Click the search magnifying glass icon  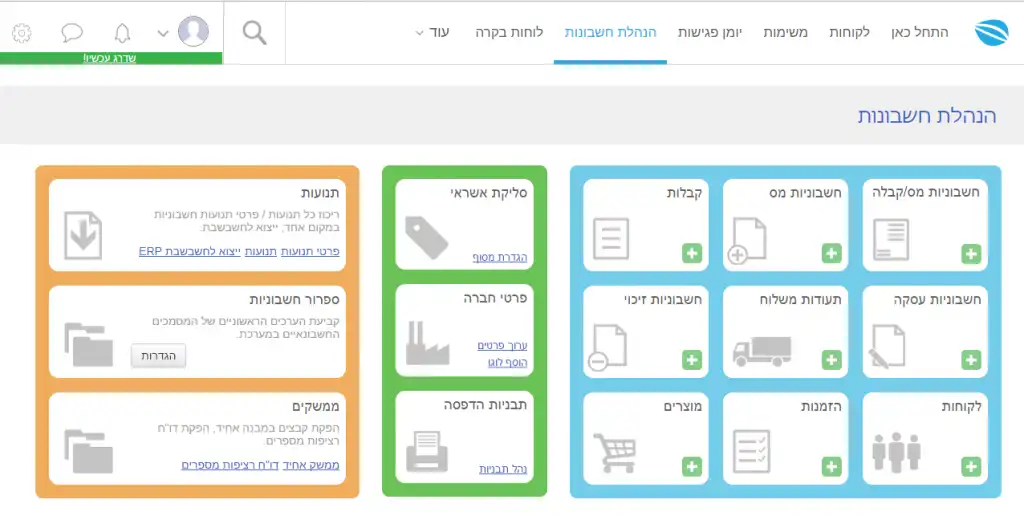(255, 33)
